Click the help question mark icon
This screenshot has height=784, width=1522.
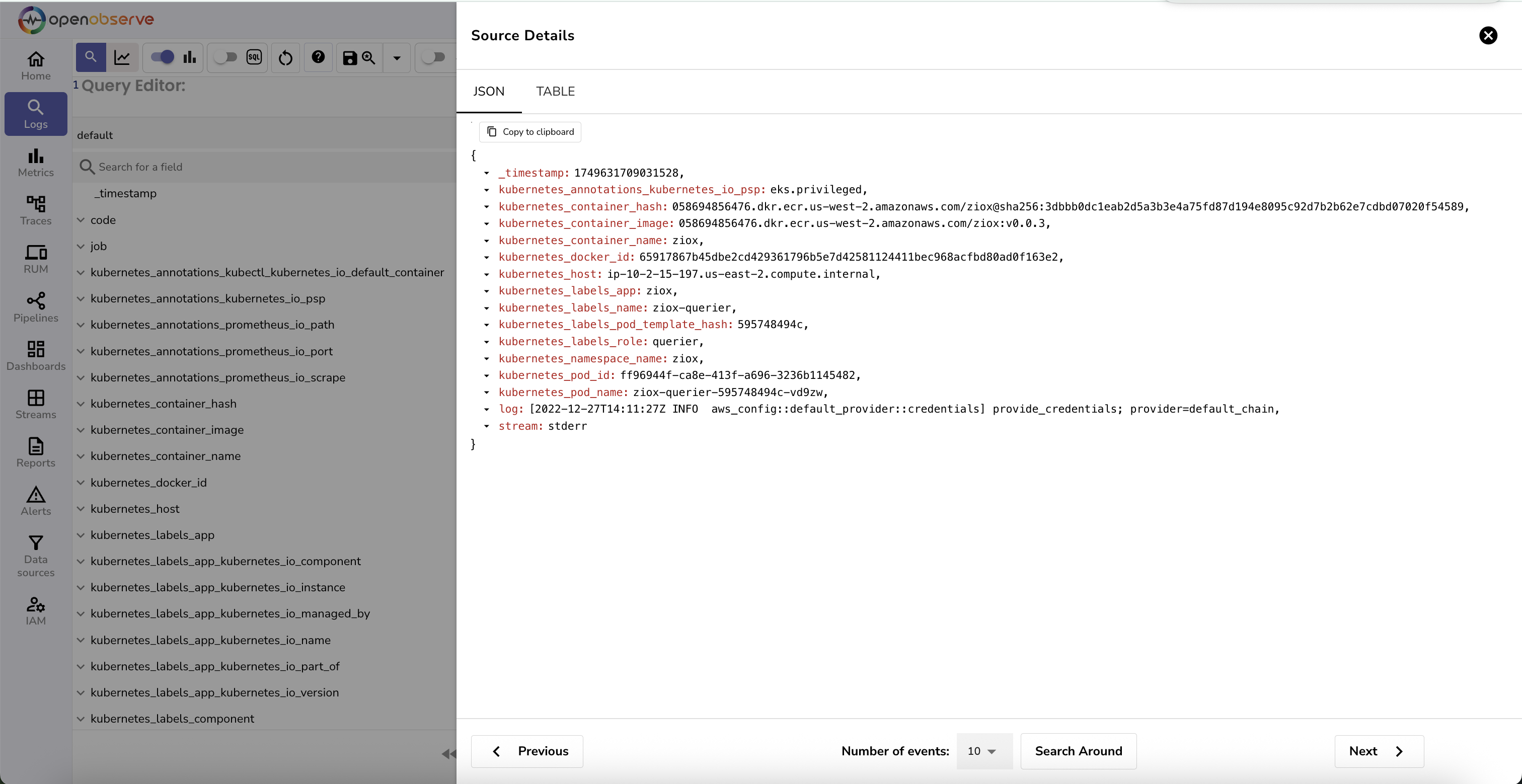(x=318, y=57)
